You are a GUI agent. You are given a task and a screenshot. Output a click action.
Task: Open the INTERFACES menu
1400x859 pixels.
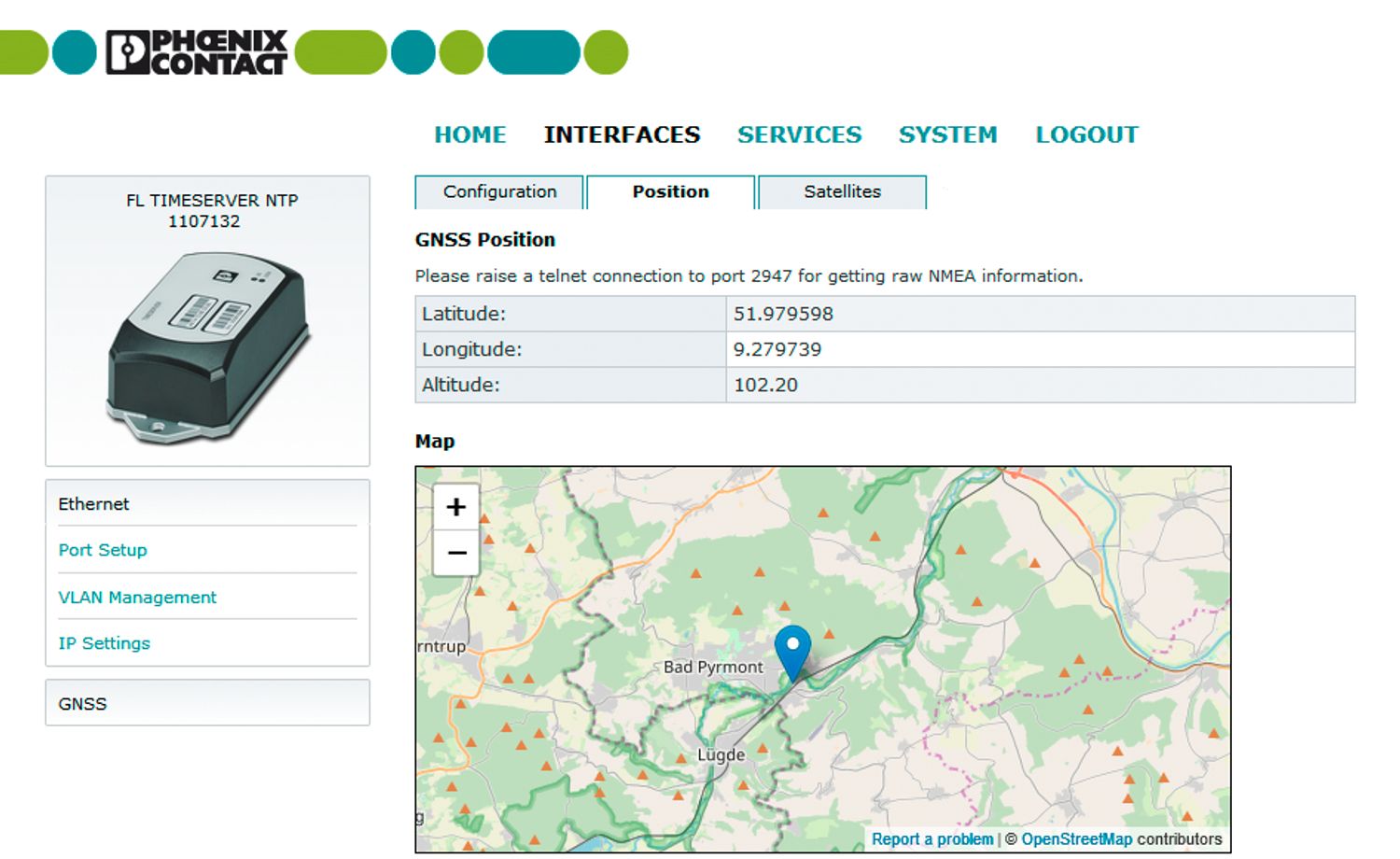click(x=622, y=134)
